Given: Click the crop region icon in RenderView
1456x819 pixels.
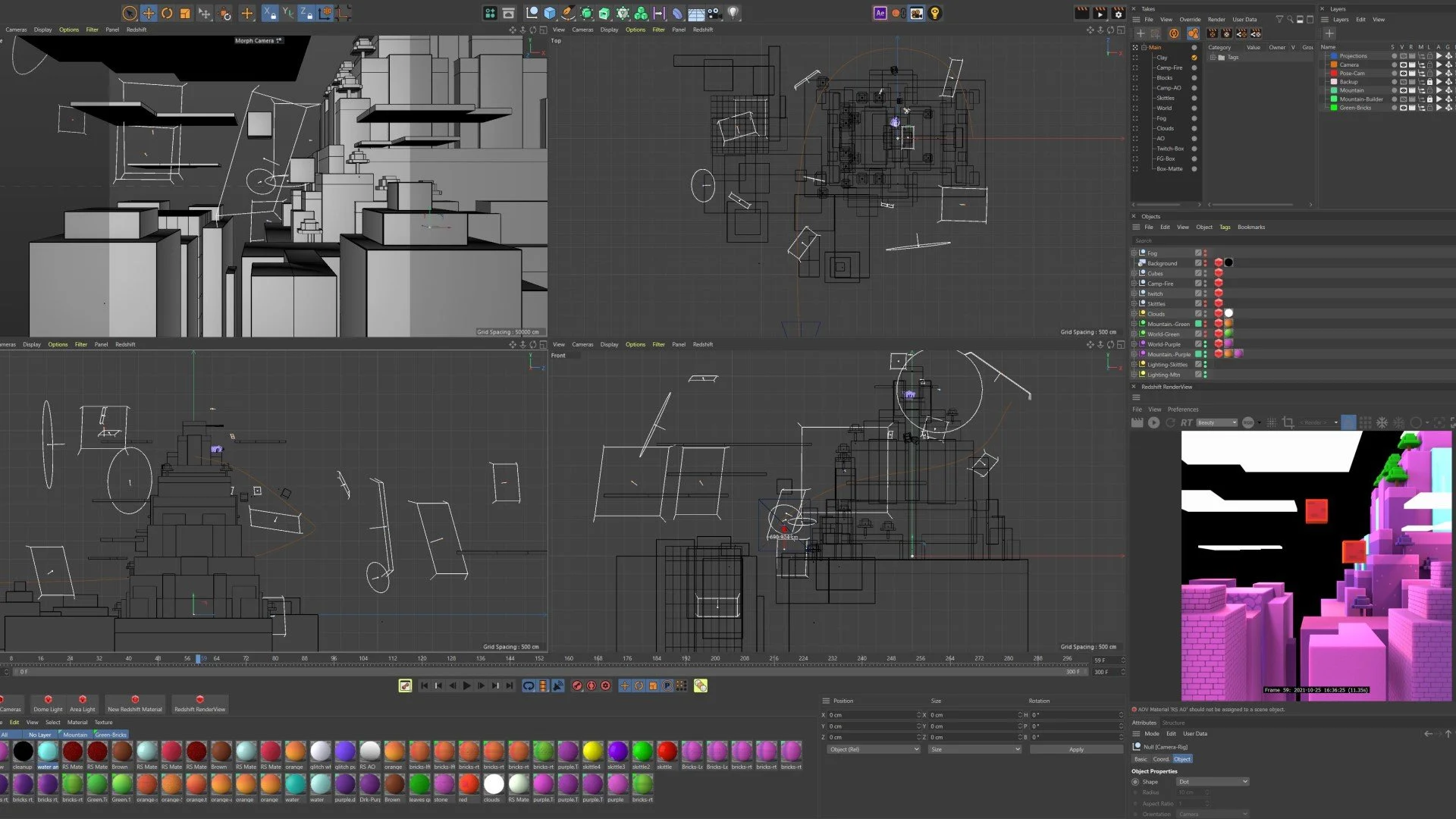Looking at the screenshot, I should coord(1288,422).
